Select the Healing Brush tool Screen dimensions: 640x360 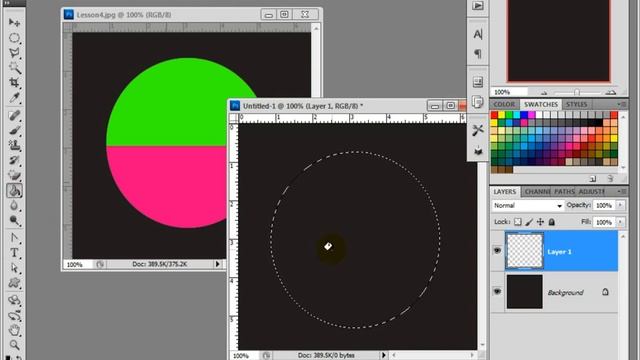coord(14,115)
